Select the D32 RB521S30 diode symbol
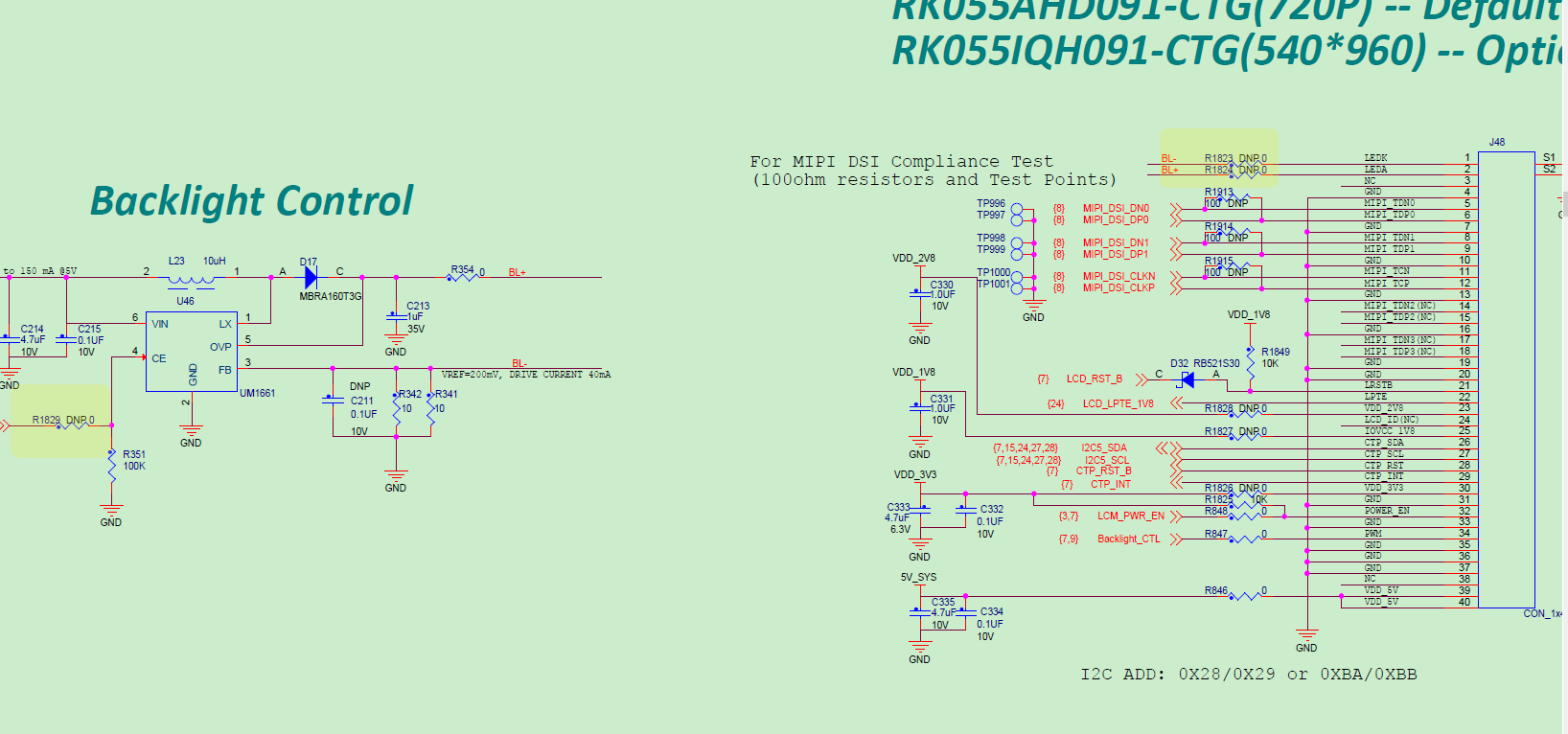 click(x=1188, y=379)
